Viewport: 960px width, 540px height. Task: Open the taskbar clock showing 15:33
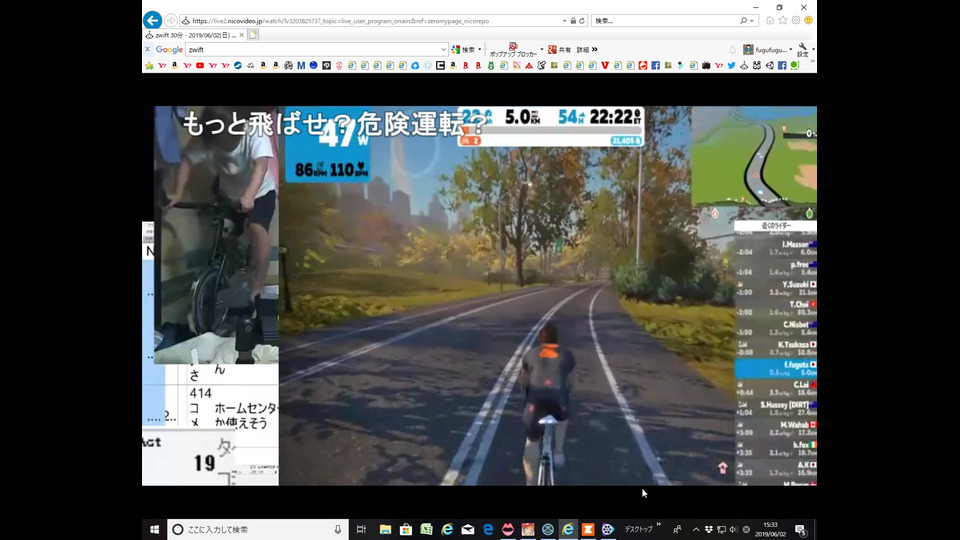pos(770,529)
